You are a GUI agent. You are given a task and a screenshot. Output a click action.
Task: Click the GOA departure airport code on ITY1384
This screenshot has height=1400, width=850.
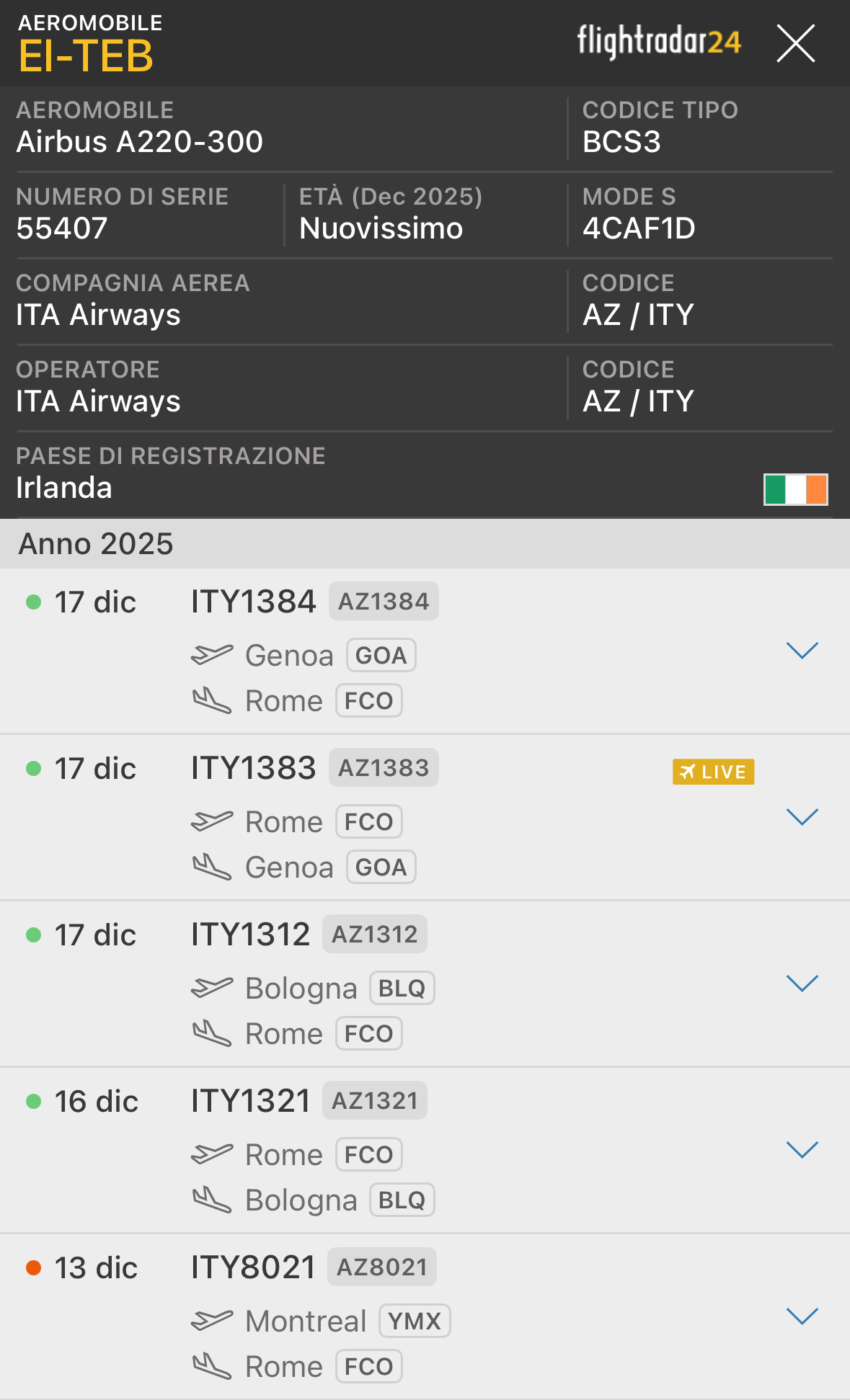tap(381, 655)
